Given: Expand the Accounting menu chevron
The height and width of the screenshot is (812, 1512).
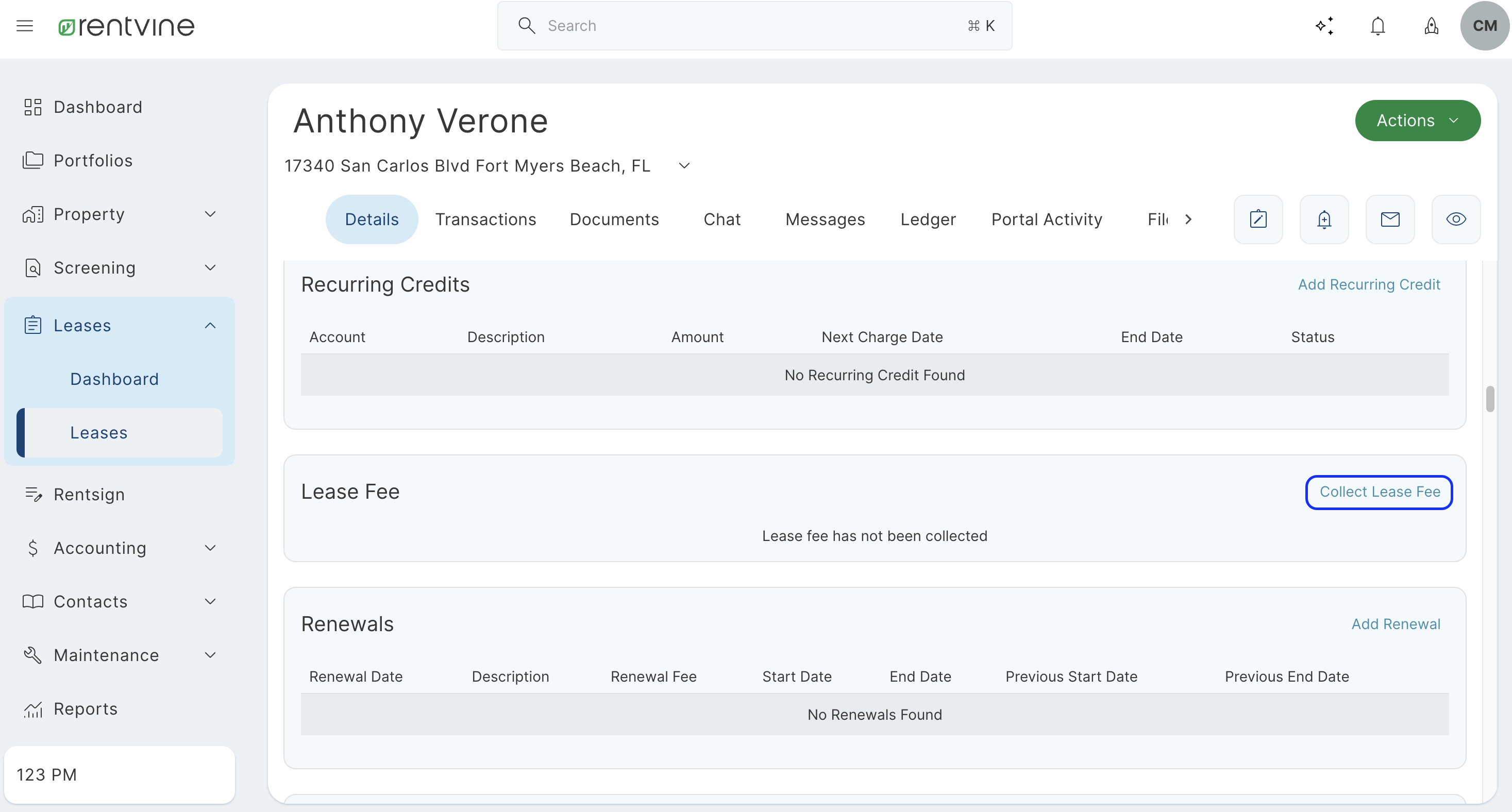Looking at the screenshot, I should [210, 548].
